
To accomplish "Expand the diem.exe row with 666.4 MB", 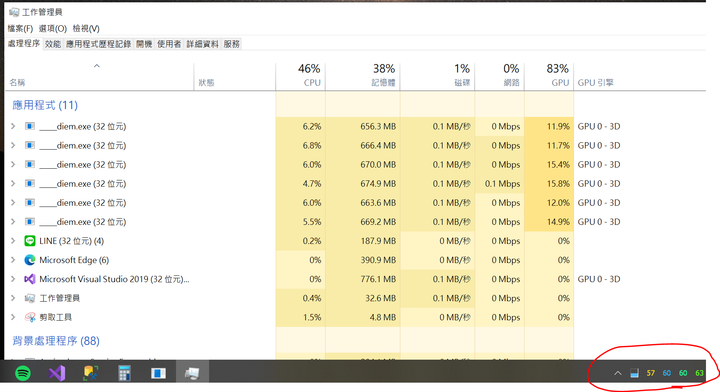I will [13, 146].
